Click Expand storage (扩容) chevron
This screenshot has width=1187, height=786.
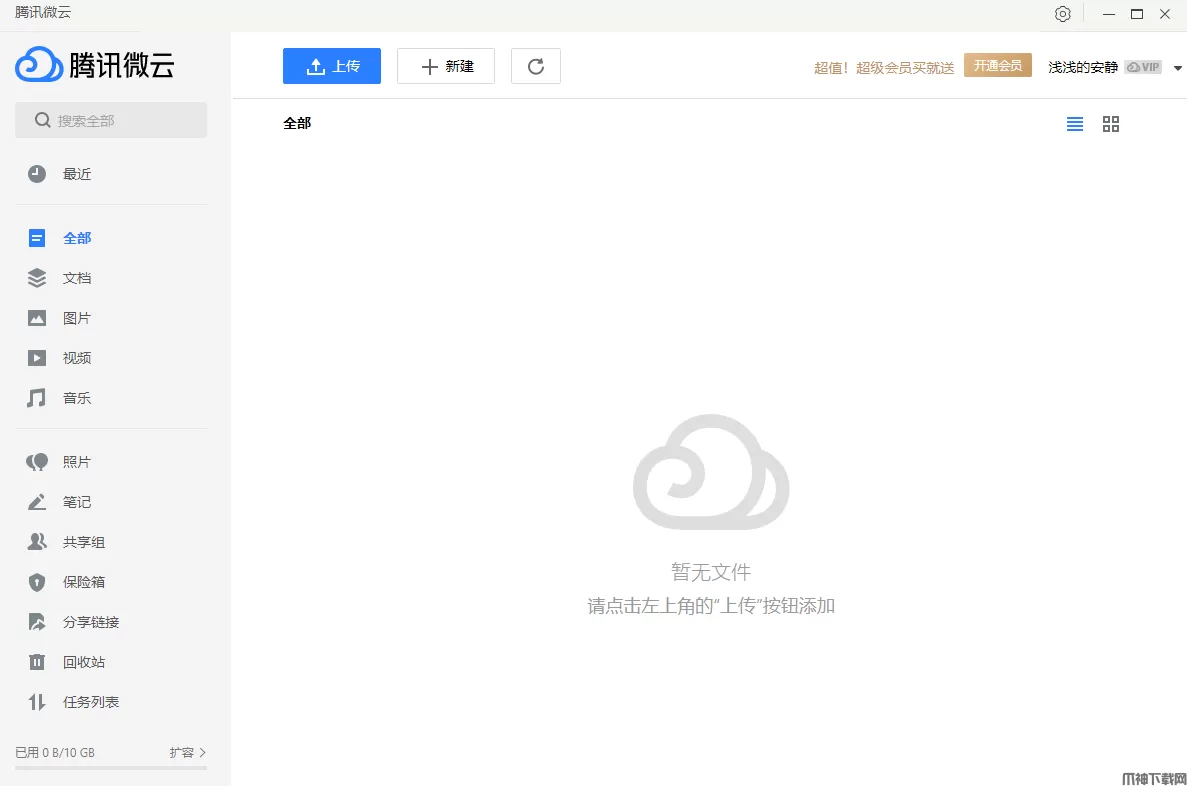tap(203, 752)
